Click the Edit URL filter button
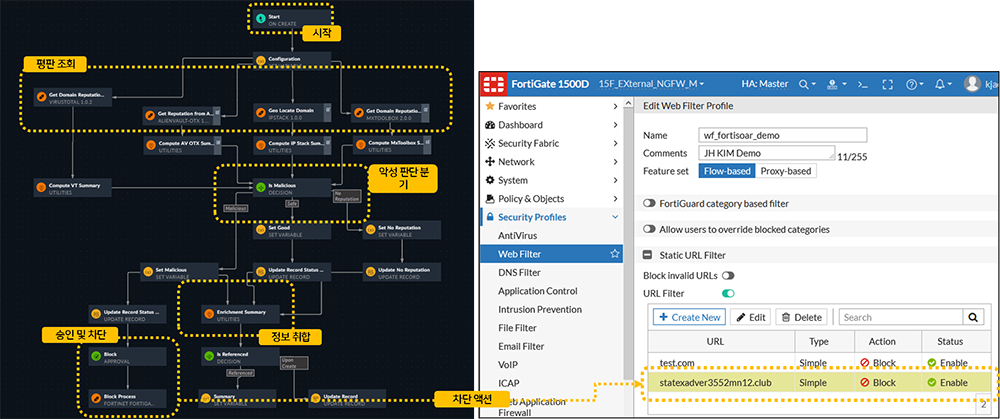Viewport: 1000px width, 419px height. 750,317
